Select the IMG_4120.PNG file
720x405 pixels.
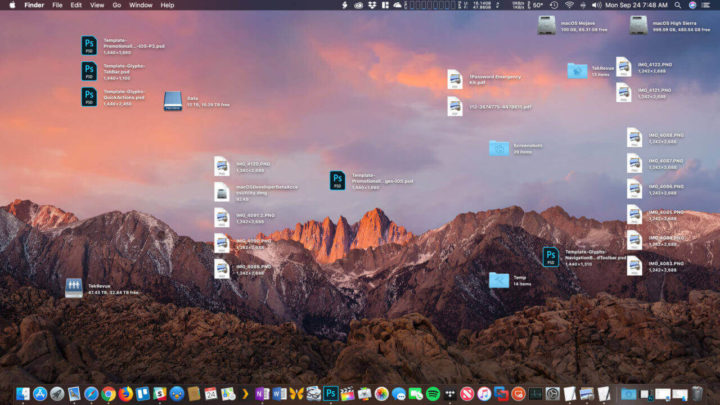click(222, 166)
